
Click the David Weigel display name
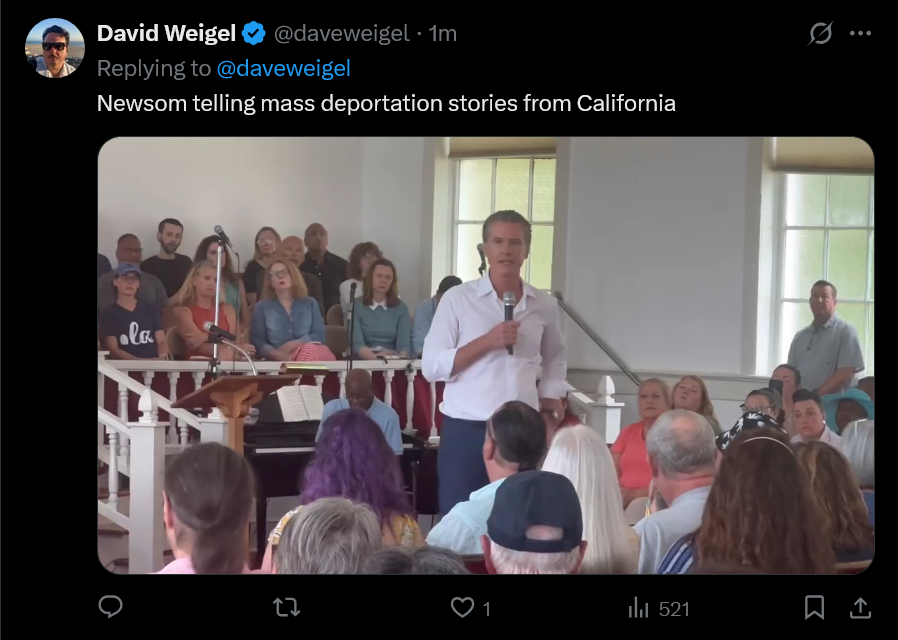point(166,33)
